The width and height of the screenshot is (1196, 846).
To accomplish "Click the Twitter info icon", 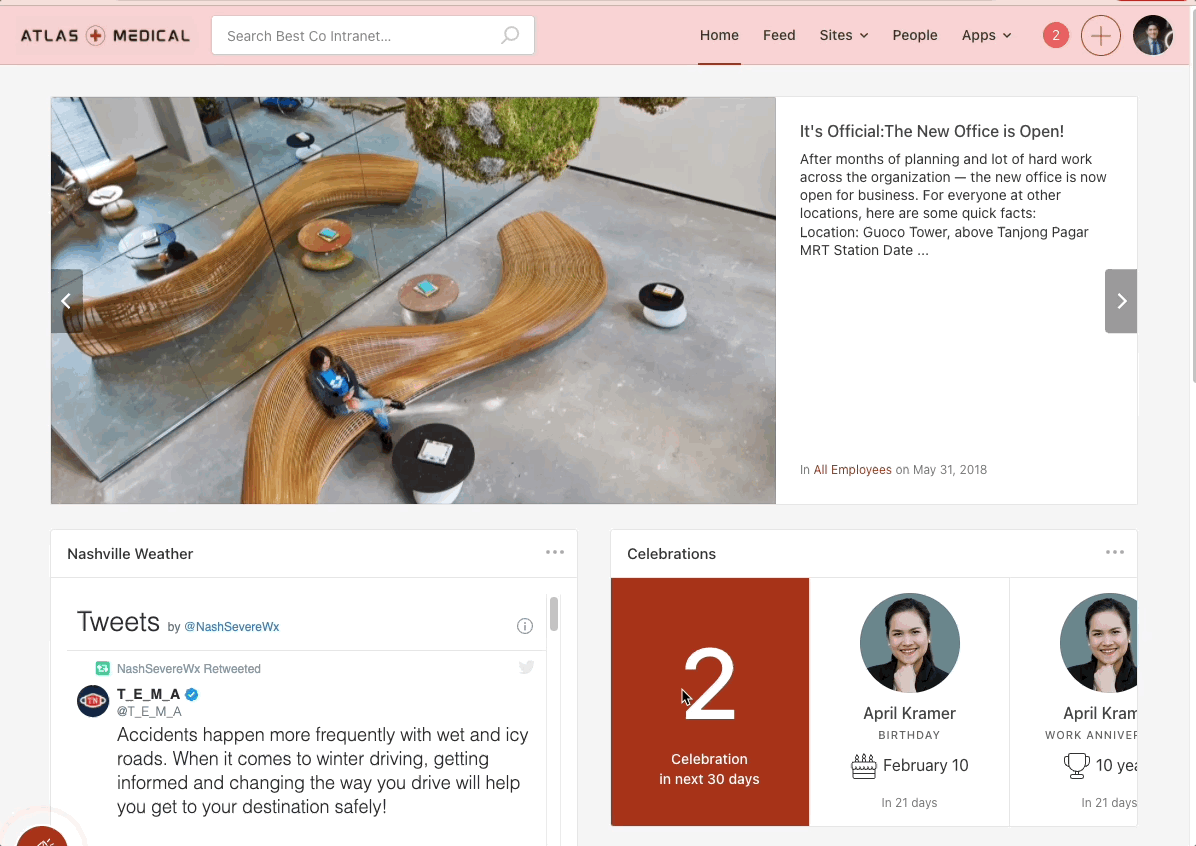I will tap(525, 626).
